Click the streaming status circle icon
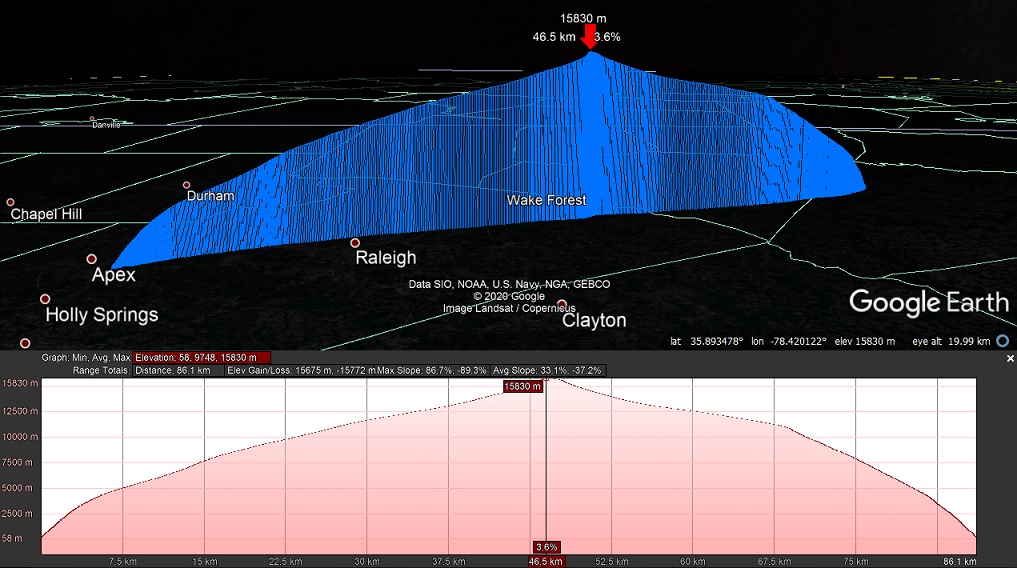Screen dimensions: 1017x568 click(x=1003, y=341)
